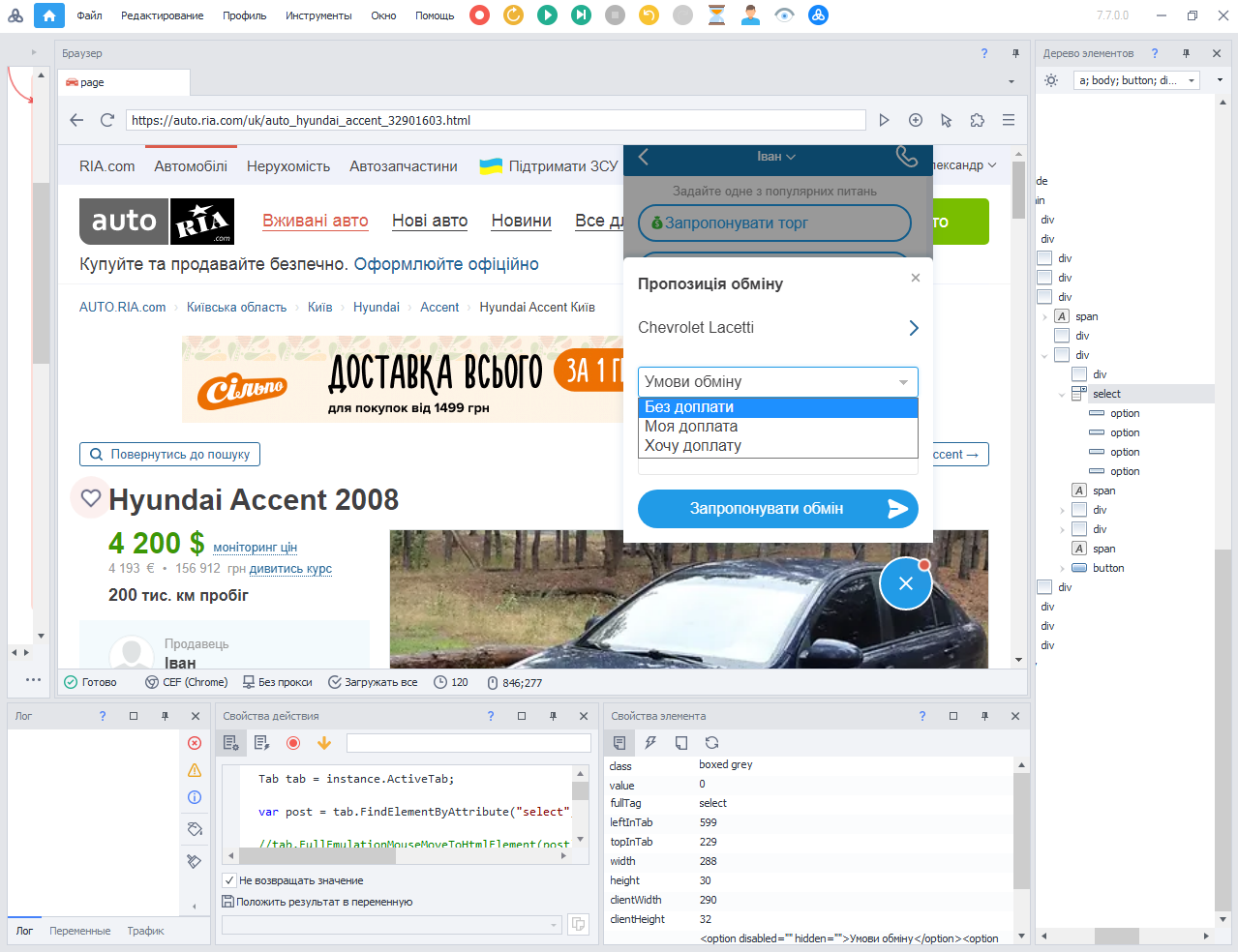Click 'Повернутись до пошуку' button
Screen dimensions: 1238x952
[x=169, y=454]
